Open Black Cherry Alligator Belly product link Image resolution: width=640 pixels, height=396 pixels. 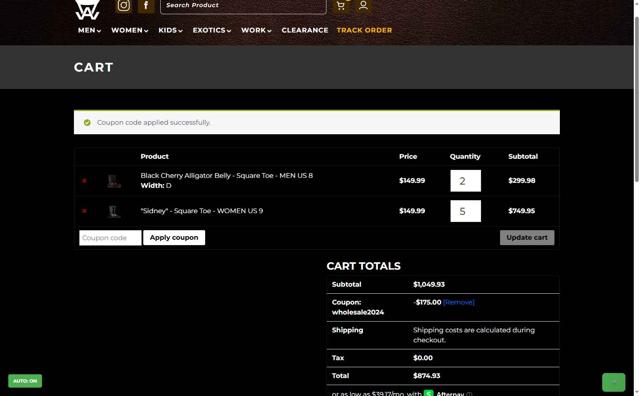coord(227,176)
